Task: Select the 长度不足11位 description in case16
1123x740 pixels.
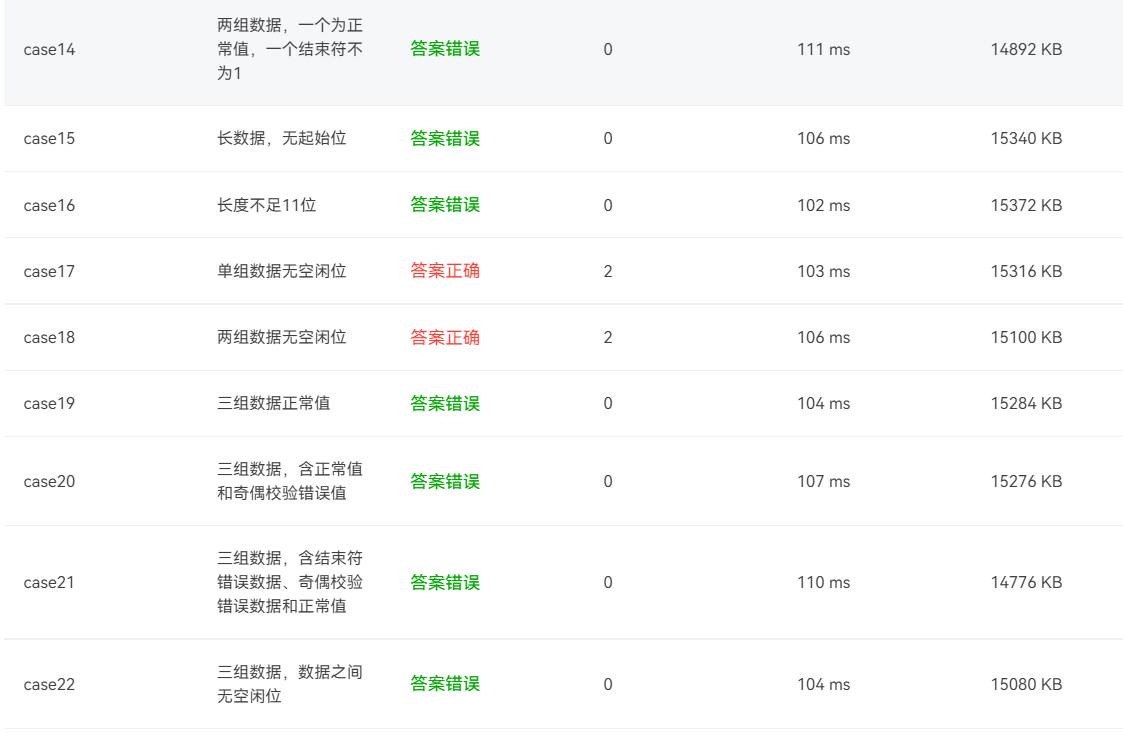Action: 266,205
